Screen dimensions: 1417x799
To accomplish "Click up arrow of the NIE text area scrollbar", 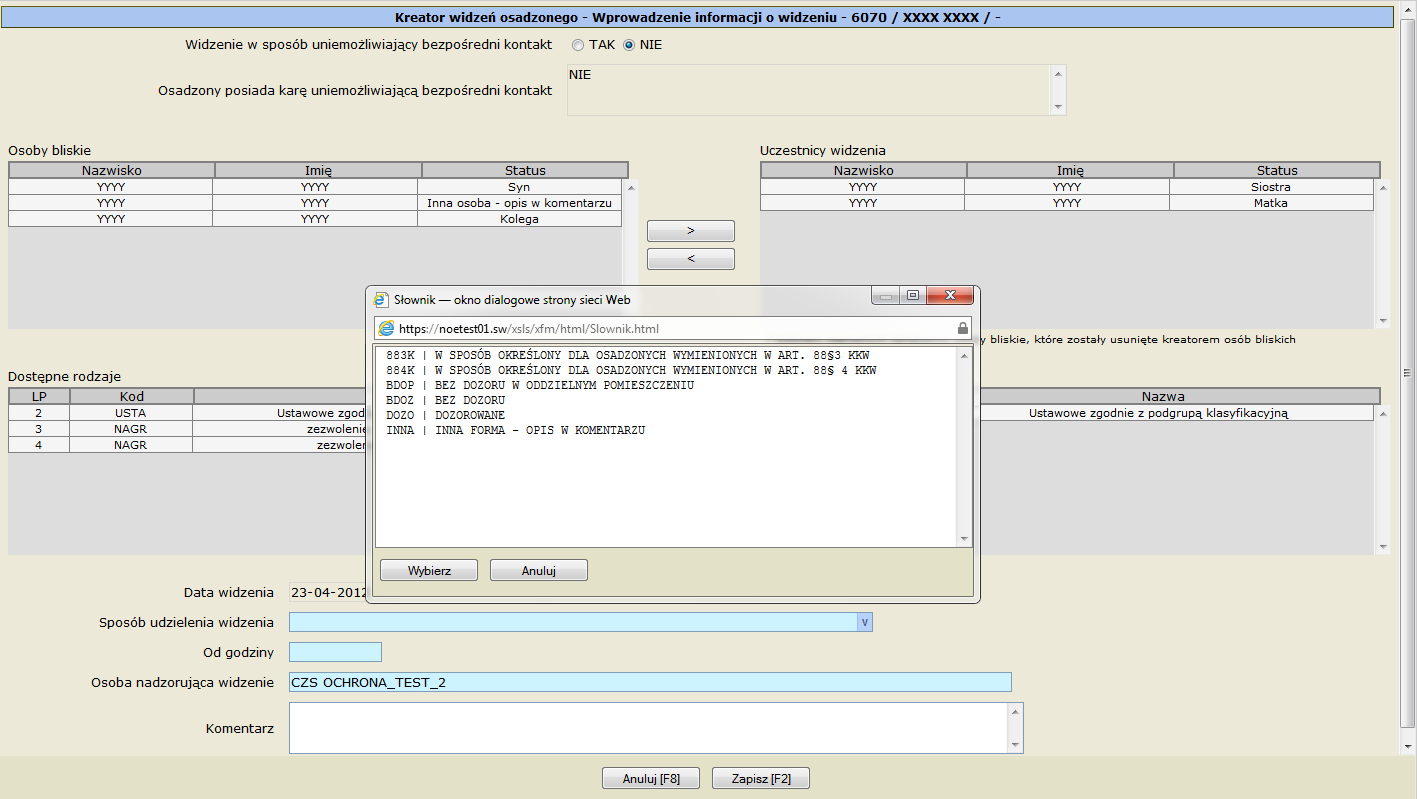I will 1058,73.
